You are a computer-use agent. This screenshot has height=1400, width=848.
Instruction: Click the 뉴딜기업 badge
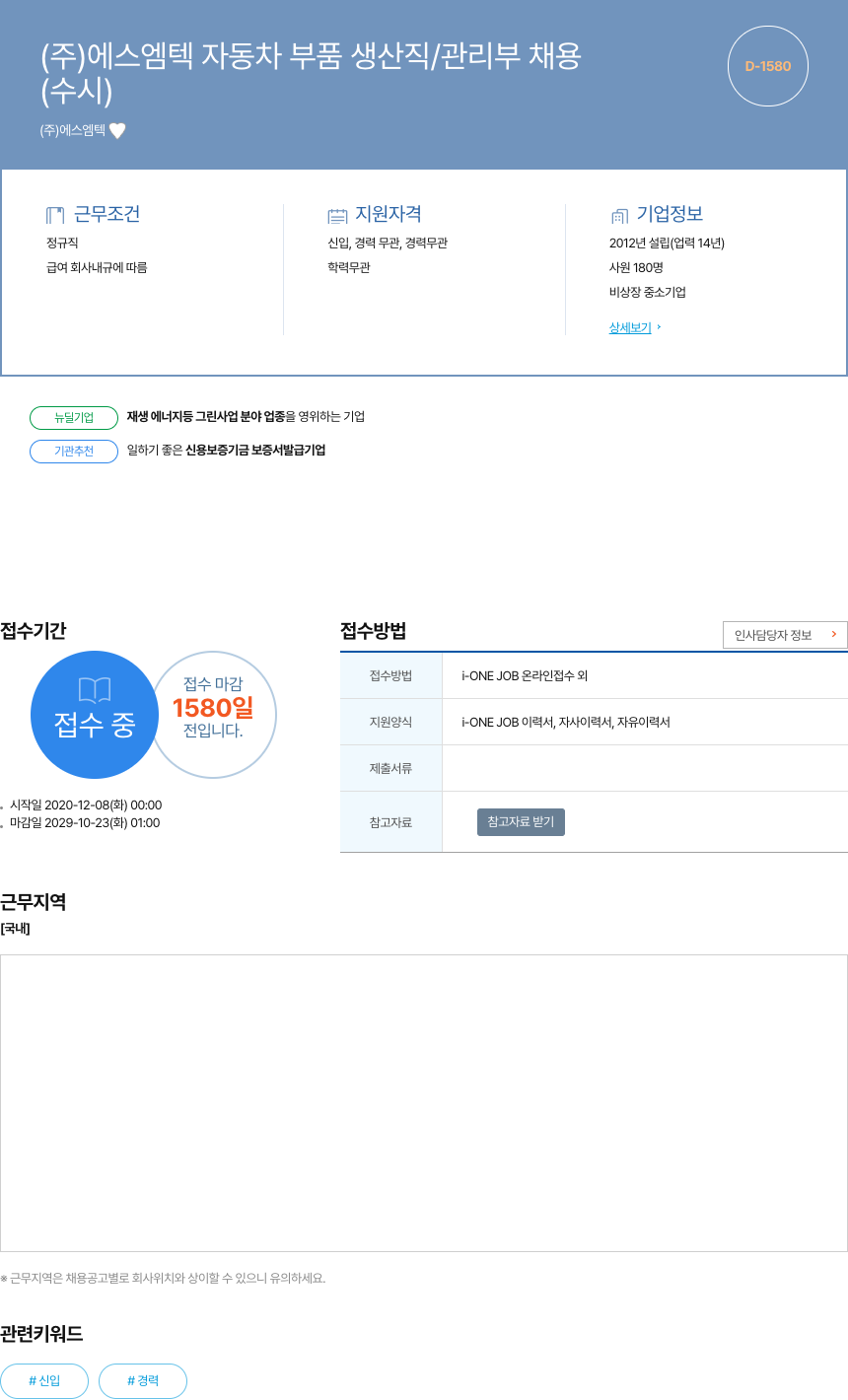pos(74,417)
